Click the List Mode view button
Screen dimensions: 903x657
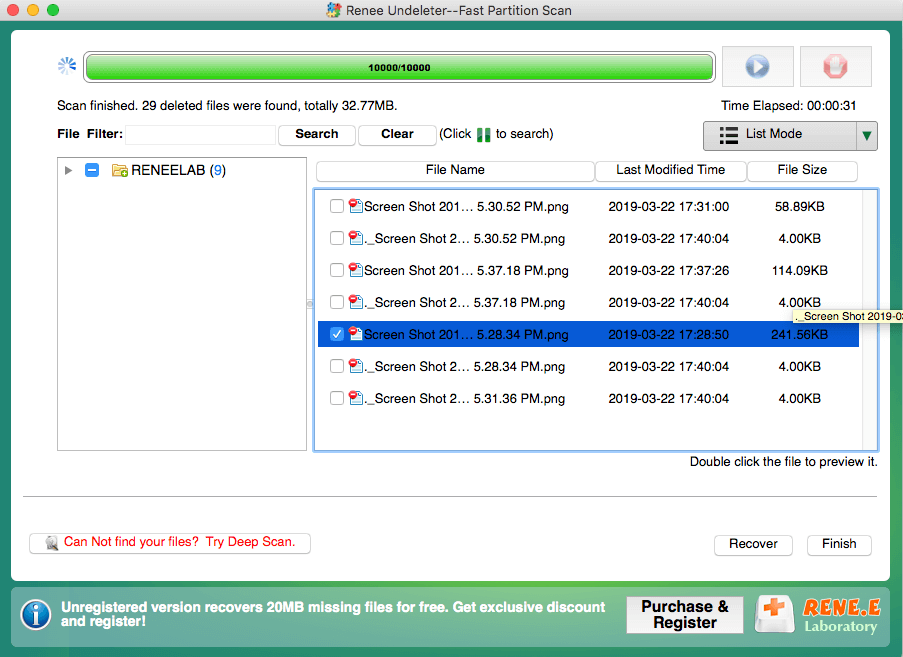780,136
